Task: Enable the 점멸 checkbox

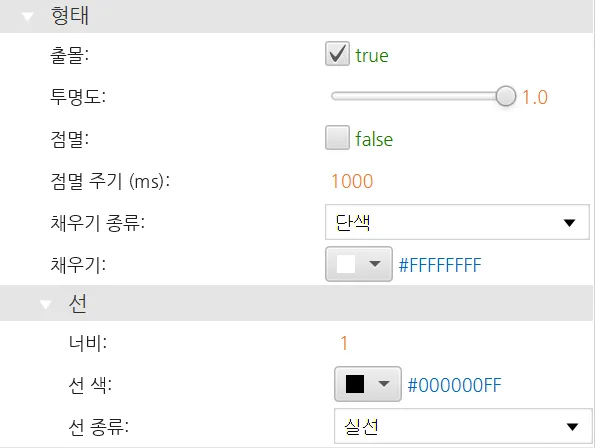Action: pos(337,137)
